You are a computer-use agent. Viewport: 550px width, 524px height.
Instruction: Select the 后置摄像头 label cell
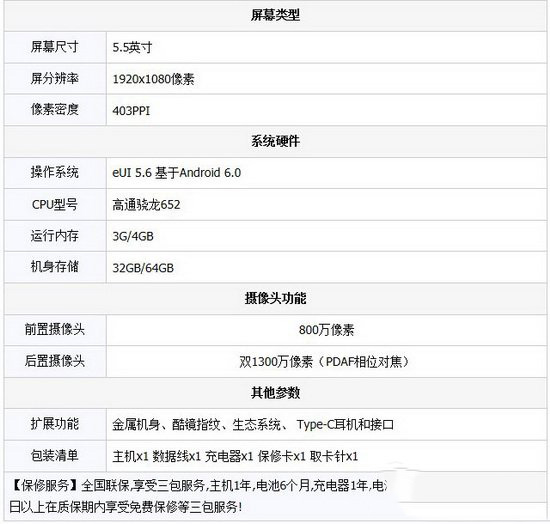click(x=55, y=361)
